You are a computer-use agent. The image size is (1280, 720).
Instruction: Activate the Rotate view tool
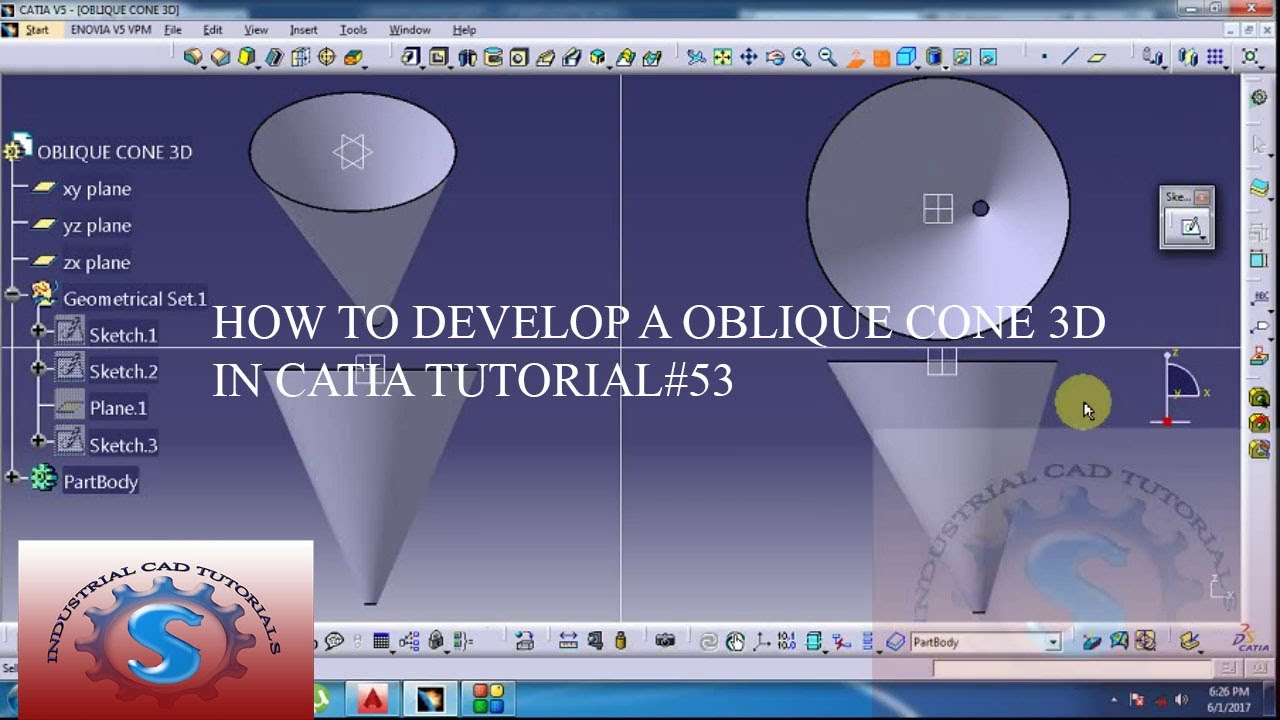775,58
